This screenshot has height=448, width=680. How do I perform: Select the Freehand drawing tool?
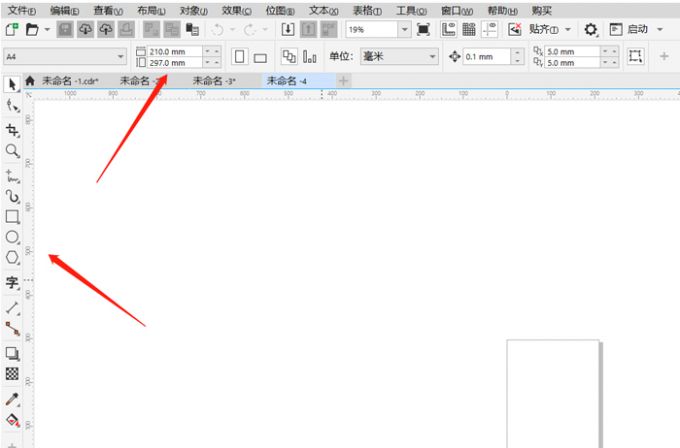(x=12, y=176)
